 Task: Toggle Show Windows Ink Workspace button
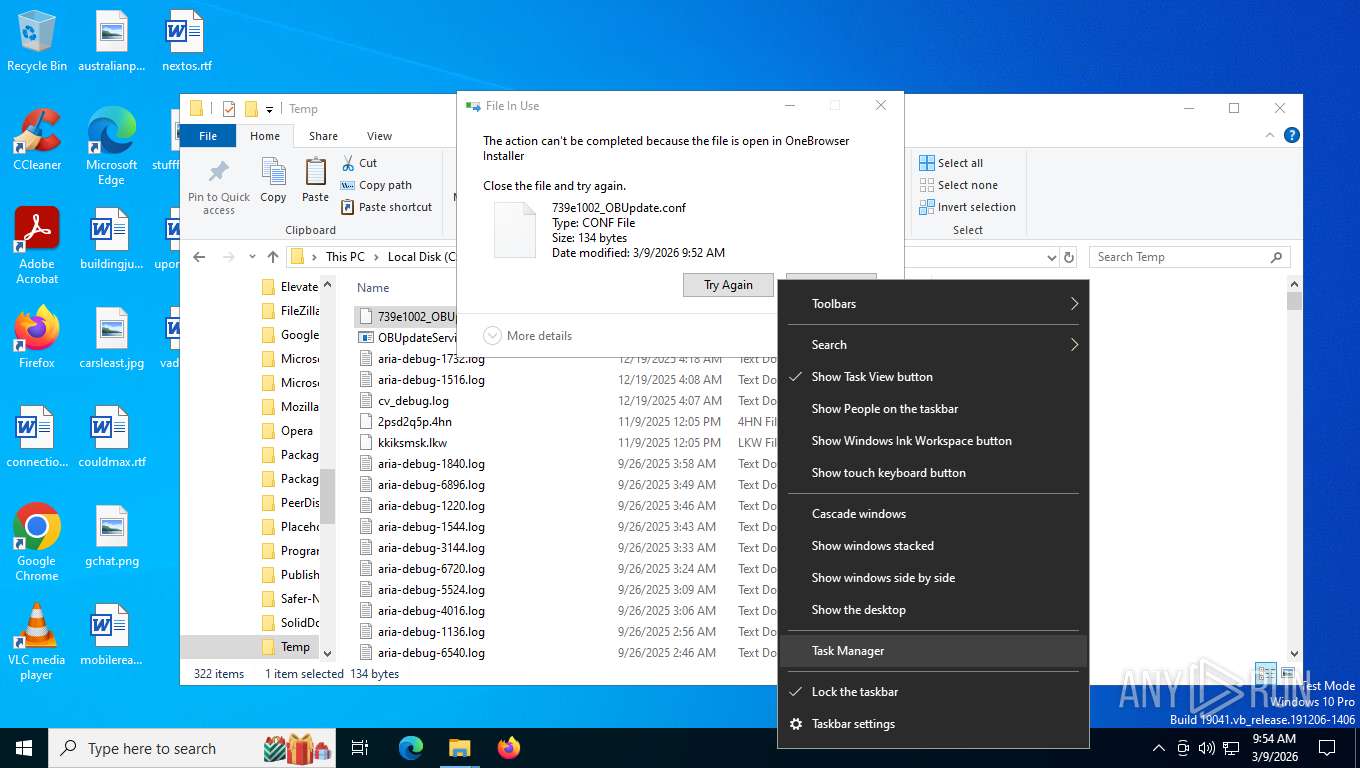[933, 441]
